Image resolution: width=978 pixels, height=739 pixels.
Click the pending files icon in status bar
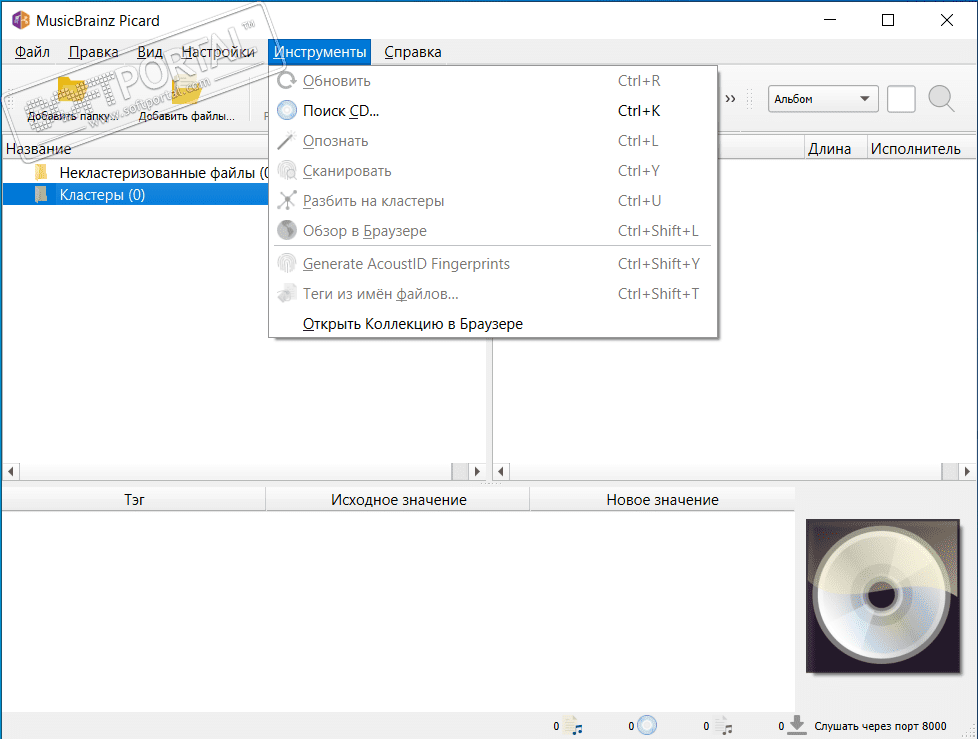tap(723, 726)
